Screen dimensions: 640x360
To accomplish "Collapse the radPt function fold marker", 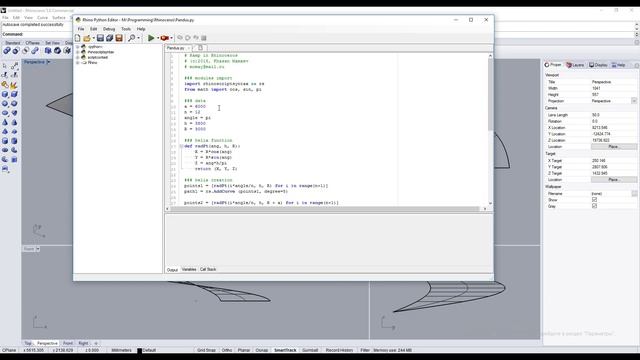I will pyautogui.click(x=181, y=146).
